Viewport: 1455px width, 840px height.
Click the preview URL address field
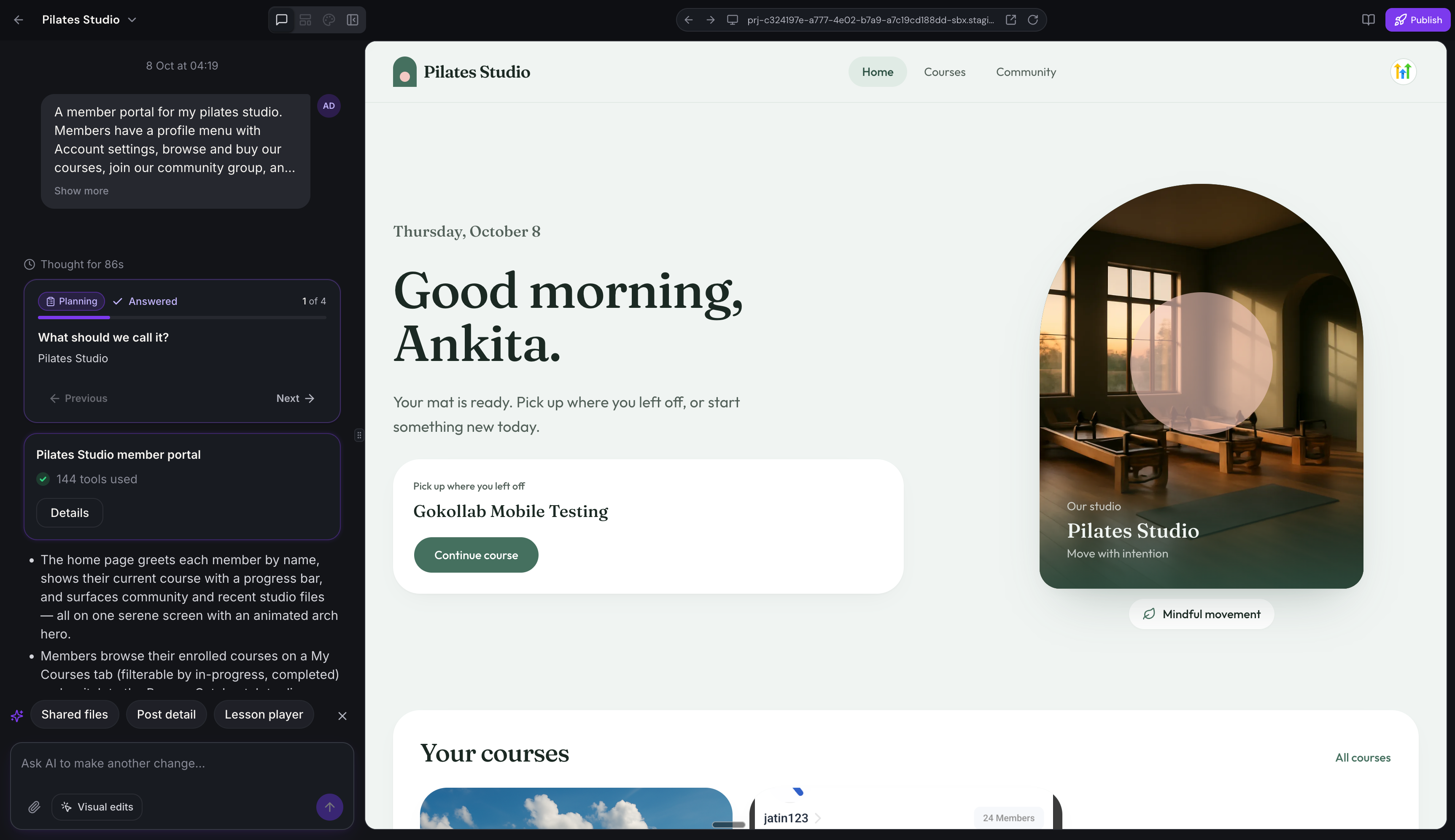click(870, 20)
